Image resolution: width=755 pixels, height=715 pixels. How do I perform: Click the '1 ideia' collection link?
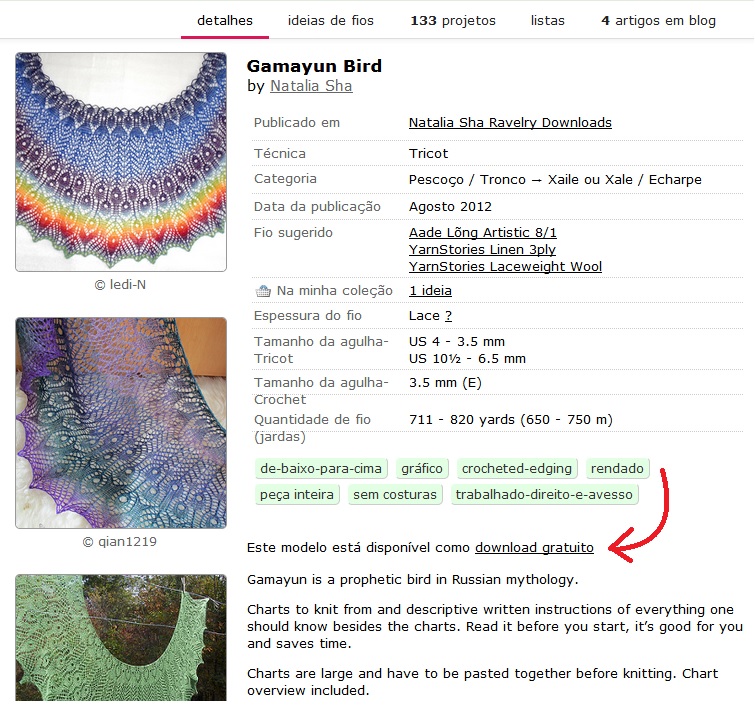pos(430,291)
